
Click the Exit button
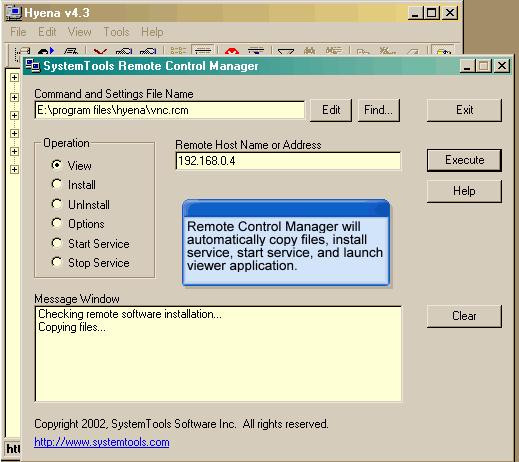464,110
